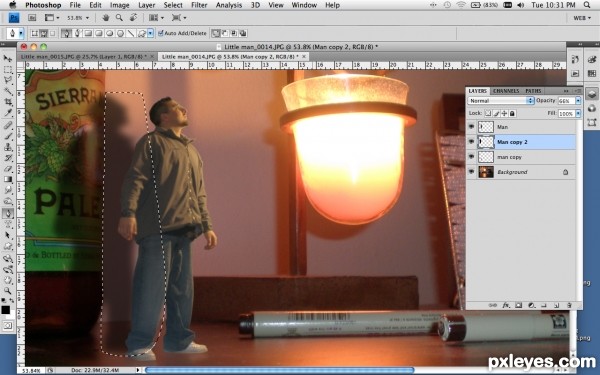This screenshot has height=375, width=600.
Task: Select the Pen tool in toolbox
Action: (8, 213)
